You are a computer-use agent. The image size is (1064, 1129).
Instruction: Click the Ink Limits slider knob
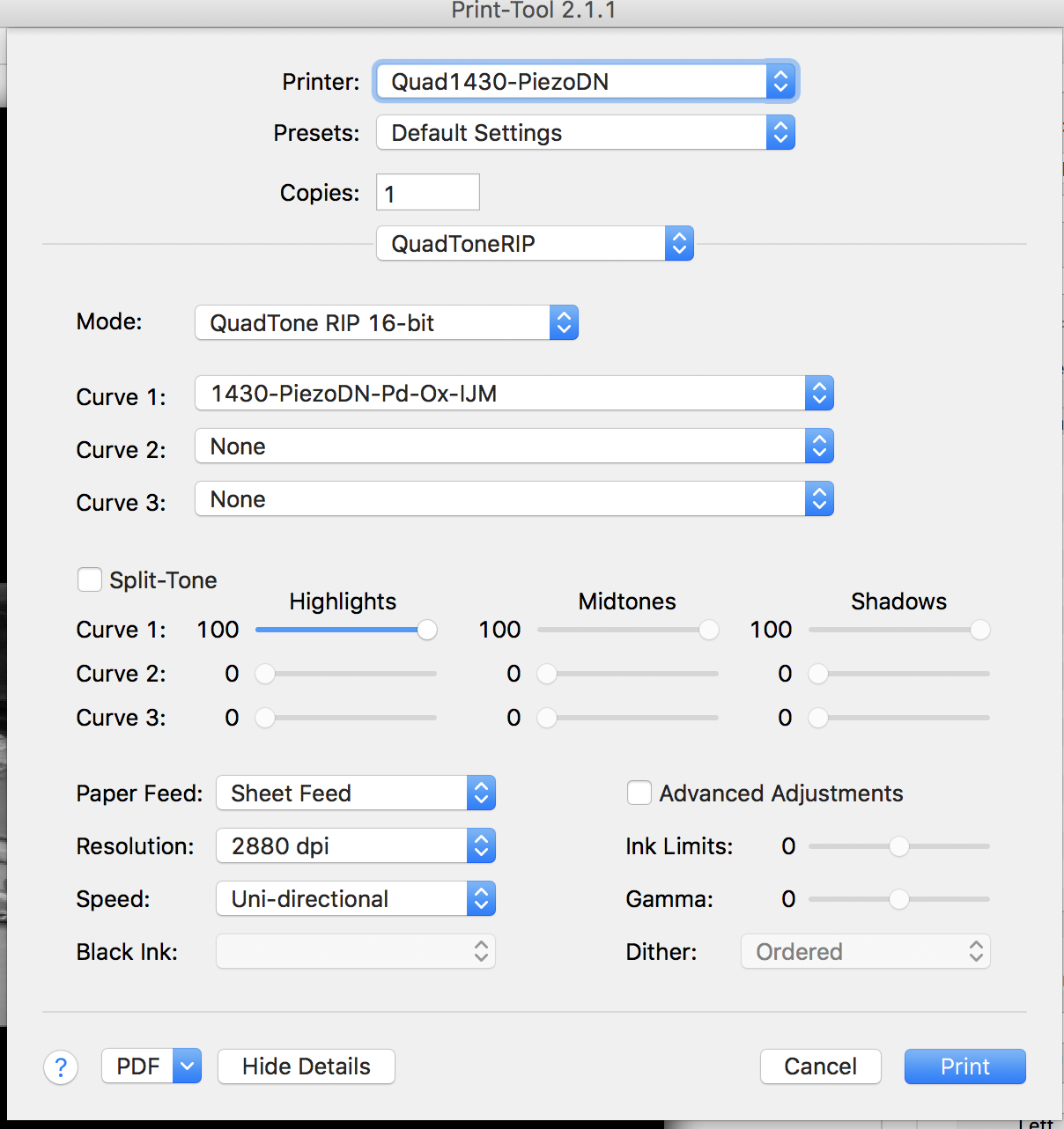[898, 846]
